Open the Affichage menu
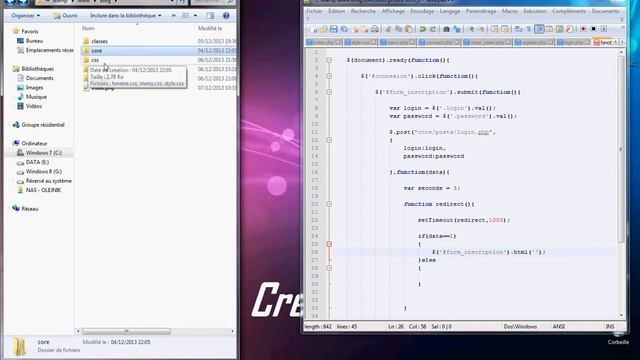This screenshot has height=360, width=640. point(393,11)
